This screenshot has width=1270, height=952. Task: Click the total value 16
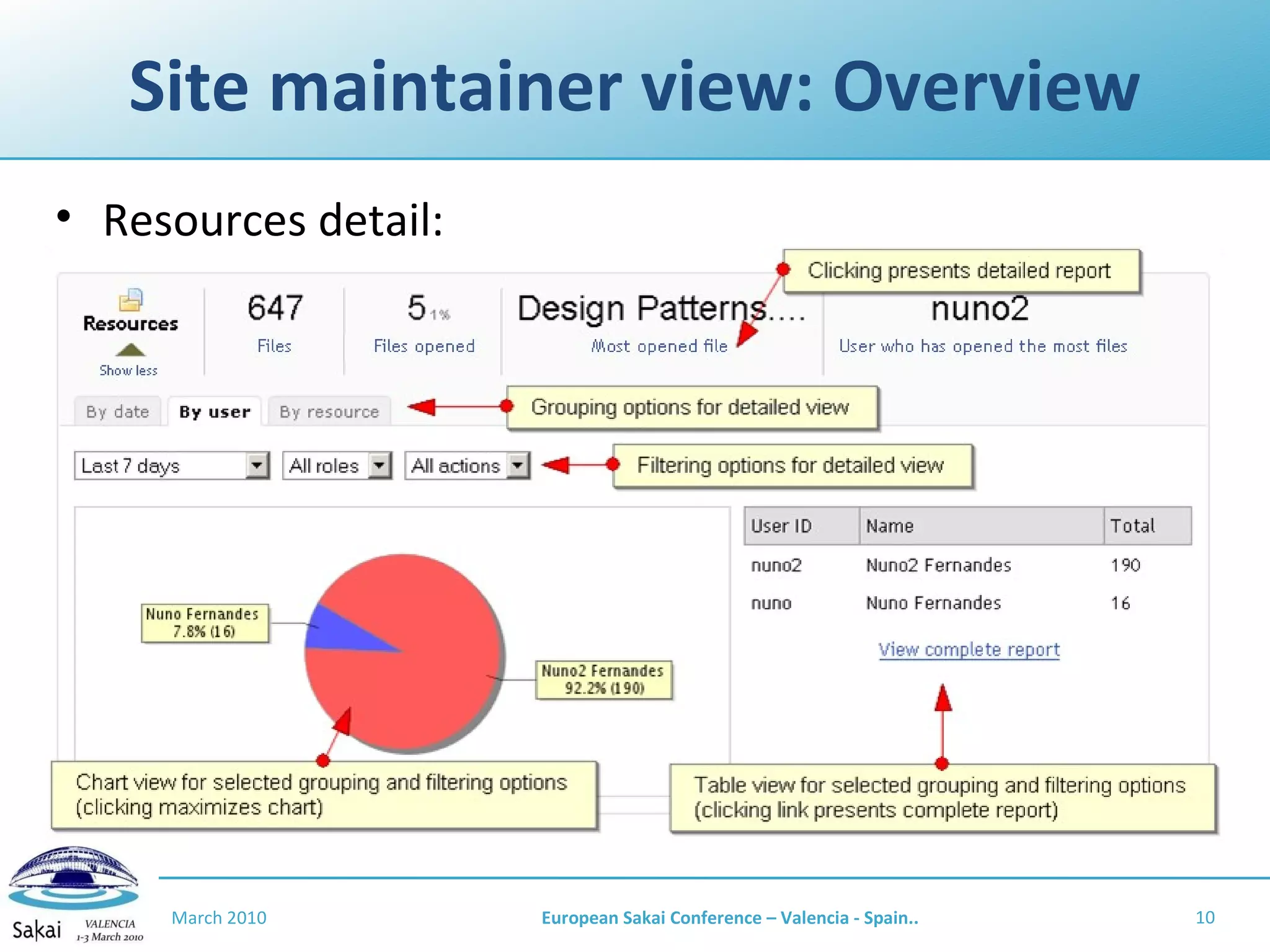tap(1121, 603)
